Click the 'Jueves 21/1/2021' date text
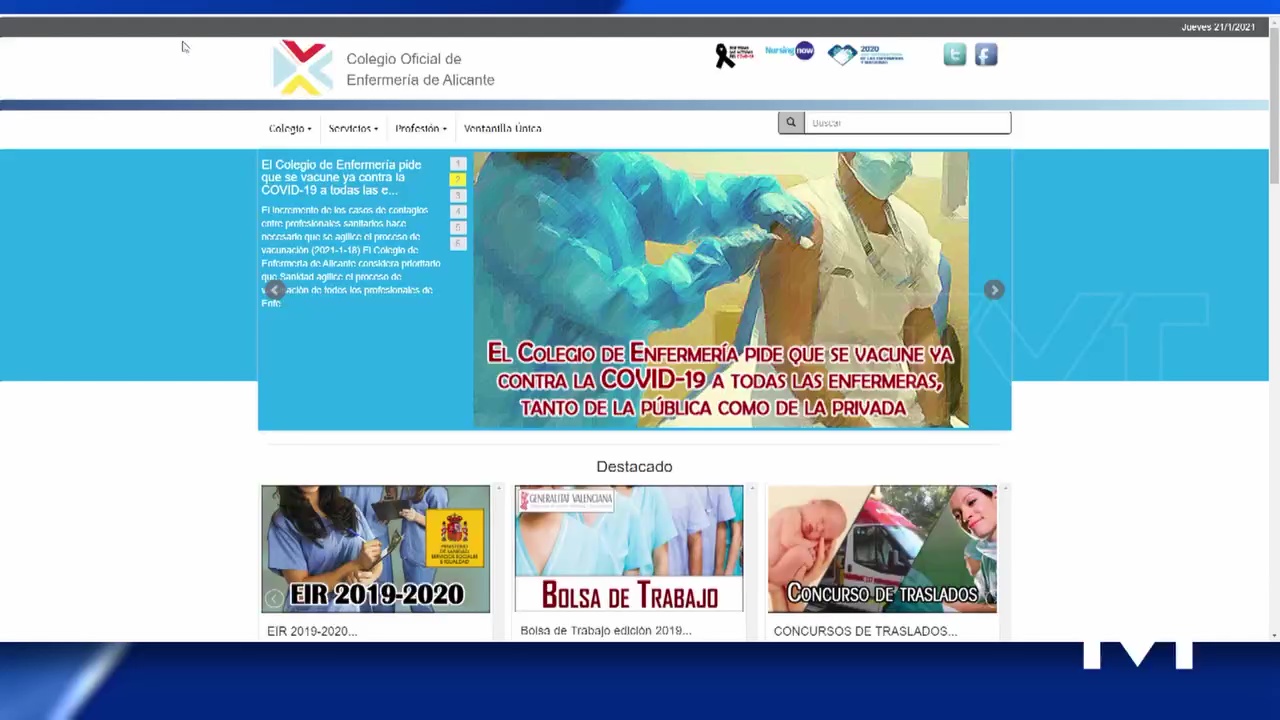 coord(1218,27)
